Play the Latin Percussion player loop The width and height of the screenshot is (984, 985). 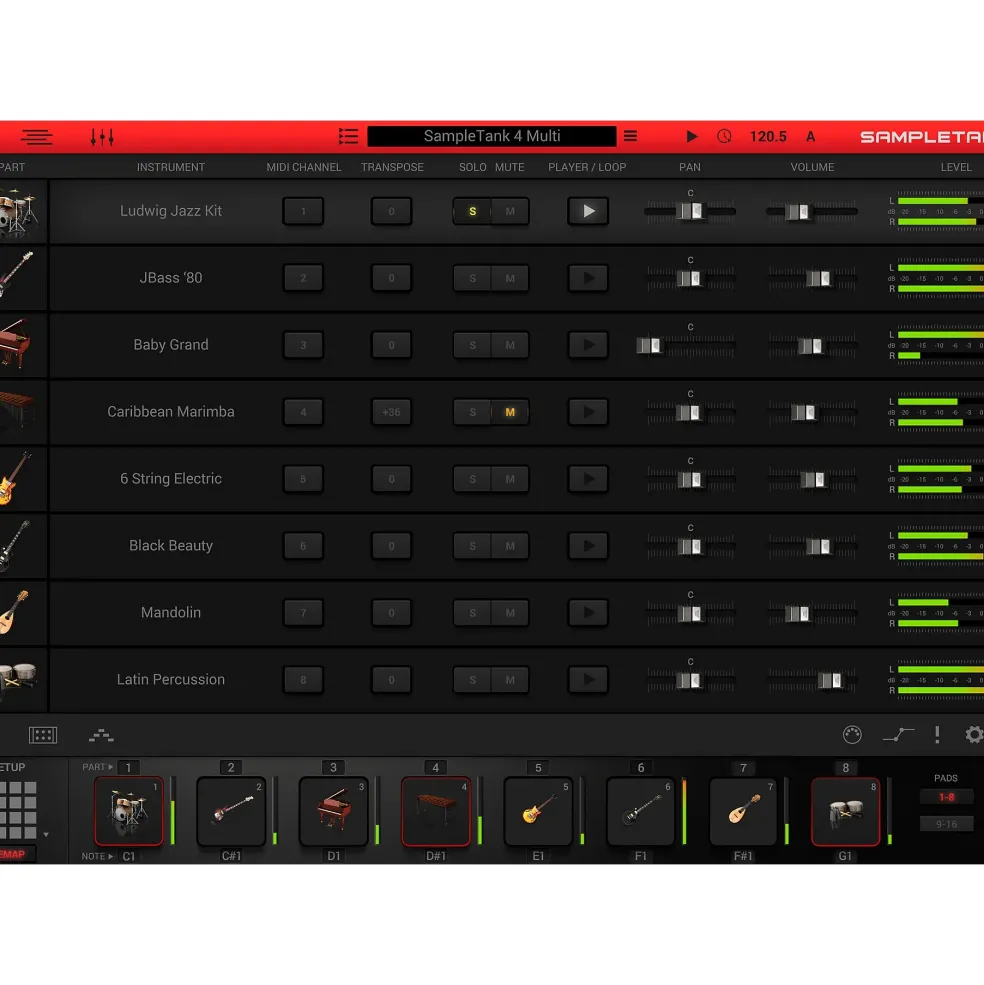point(588,680)
